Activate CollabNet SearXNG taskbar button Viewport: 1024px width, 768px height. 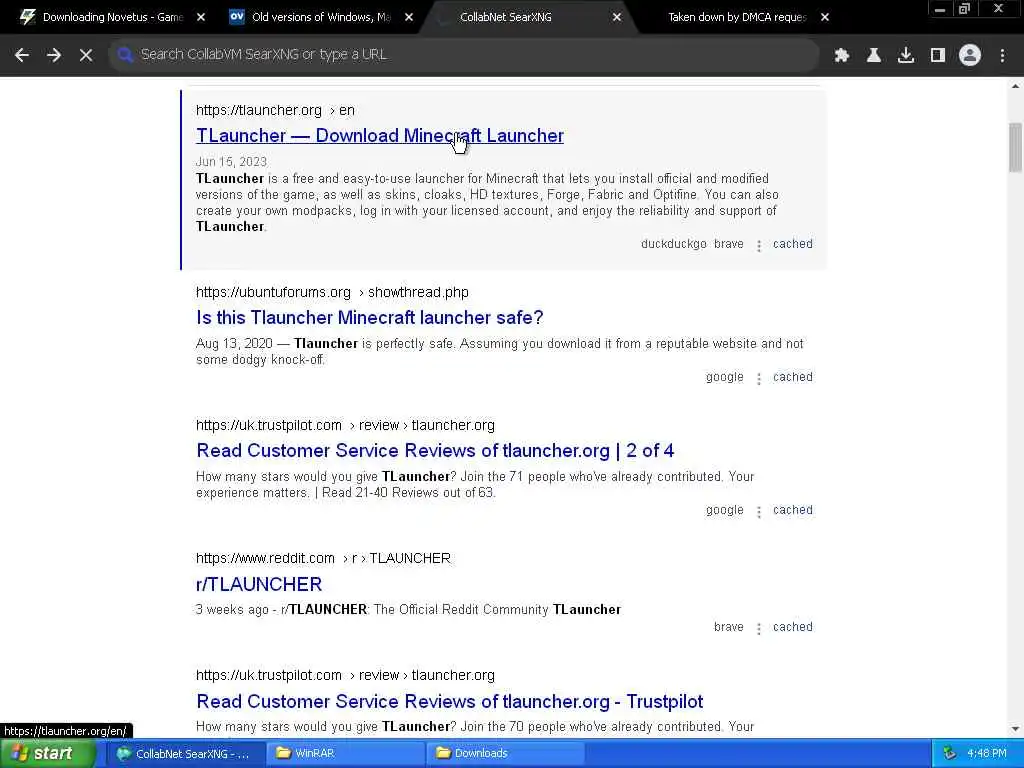(185, 754)
